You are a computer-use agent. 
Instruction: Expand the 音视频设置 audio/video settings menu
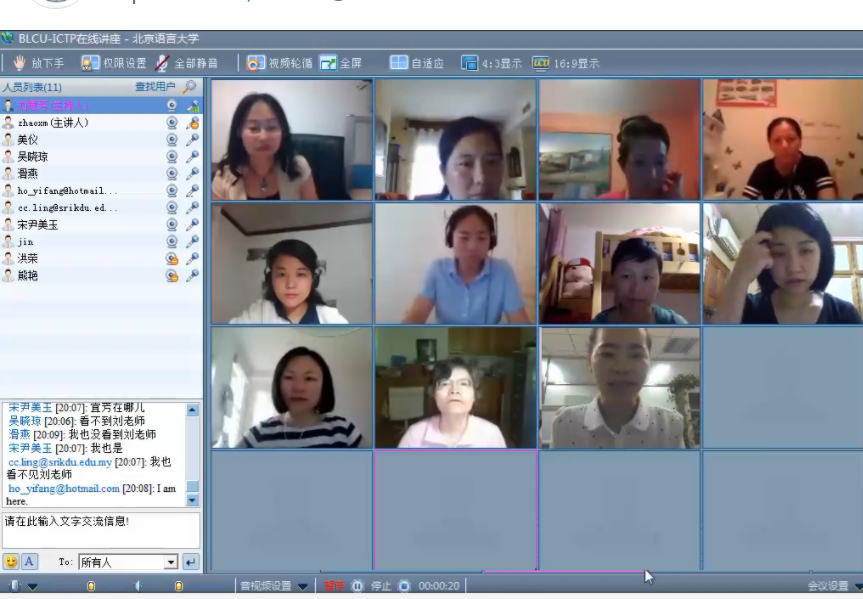point(302,586)
